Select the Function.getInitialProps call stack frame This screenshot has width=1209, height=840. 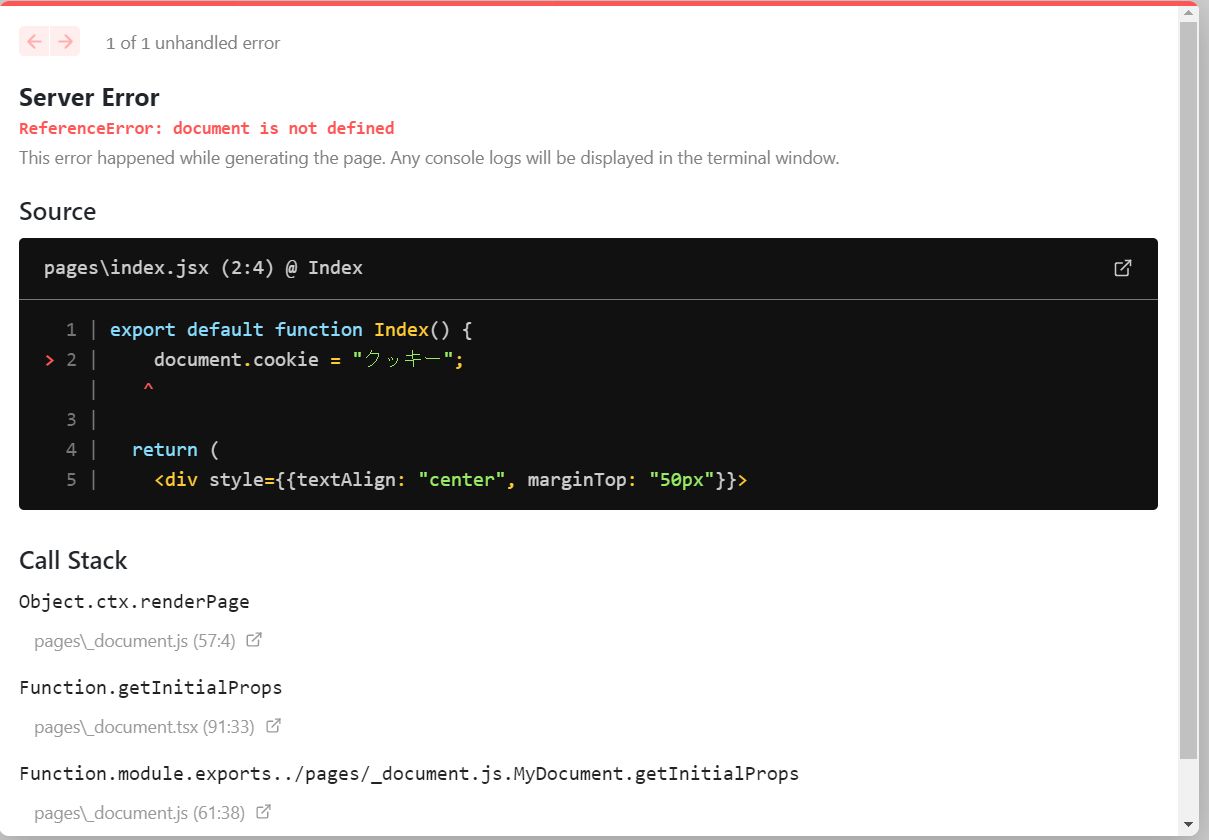150,687
